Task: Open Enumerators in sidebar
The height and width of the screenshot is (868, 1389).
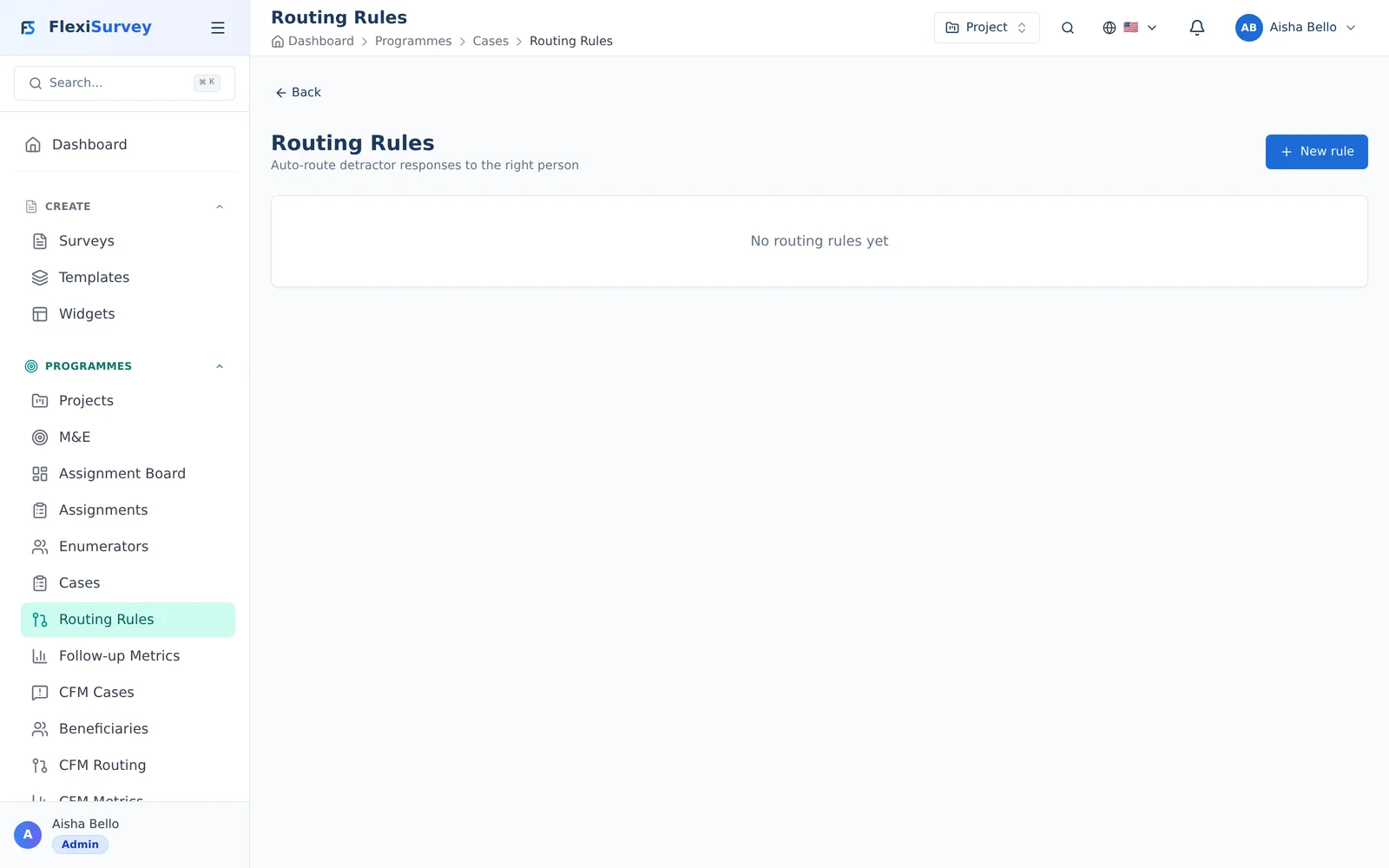Action: tap(128, 547)
